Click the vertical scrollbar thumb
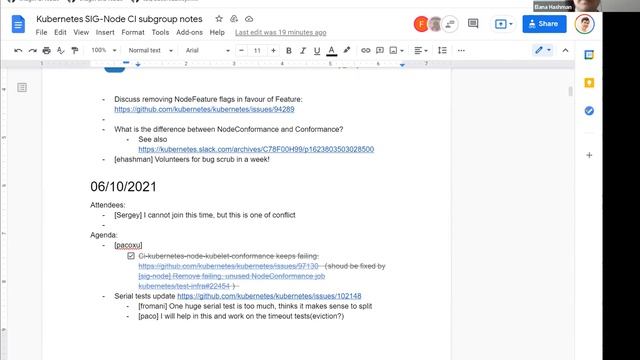Screen dimensions: 640x360 (570, 91)
